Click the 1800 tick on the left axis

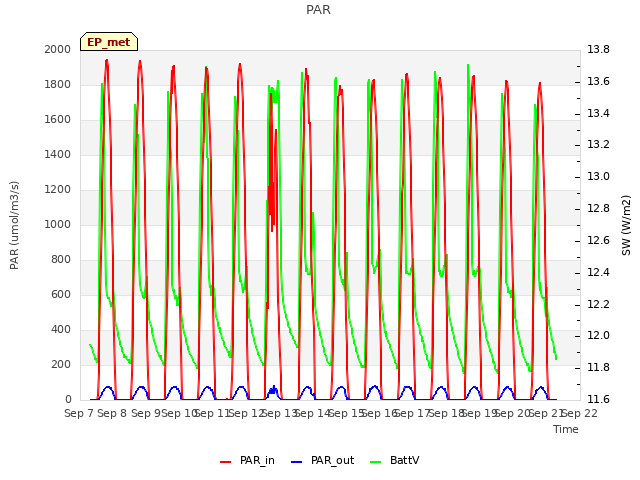58,84
